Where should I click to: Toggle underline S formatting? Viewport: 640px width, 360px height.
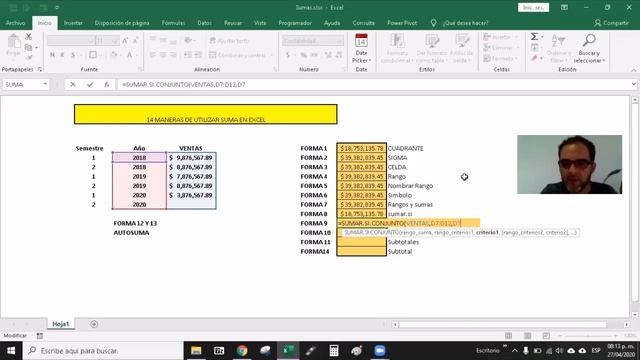coord(73,55)
